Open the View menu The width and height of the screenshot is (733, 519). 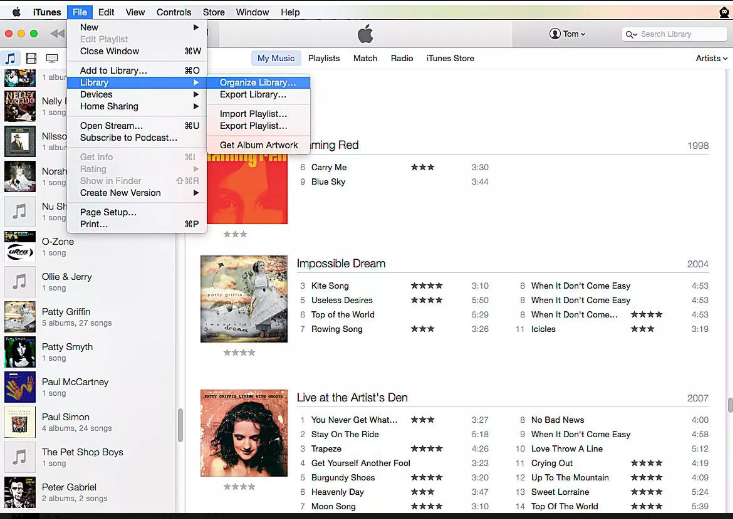(135, 12)
